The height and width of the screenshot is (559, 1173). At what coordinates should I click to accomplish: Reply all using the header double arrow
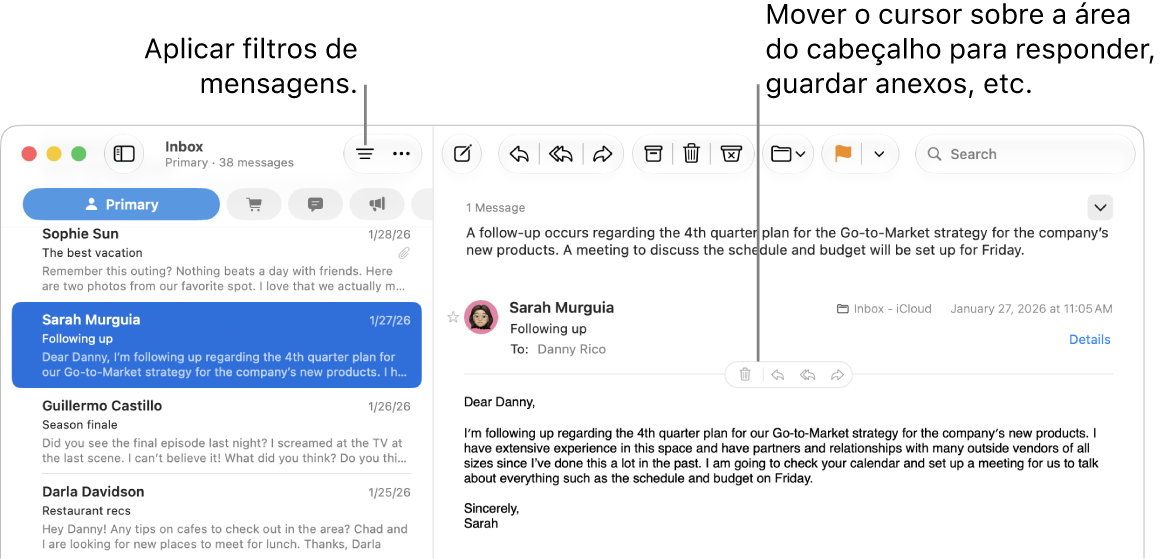pyautogui.click(x=807, y=375)
